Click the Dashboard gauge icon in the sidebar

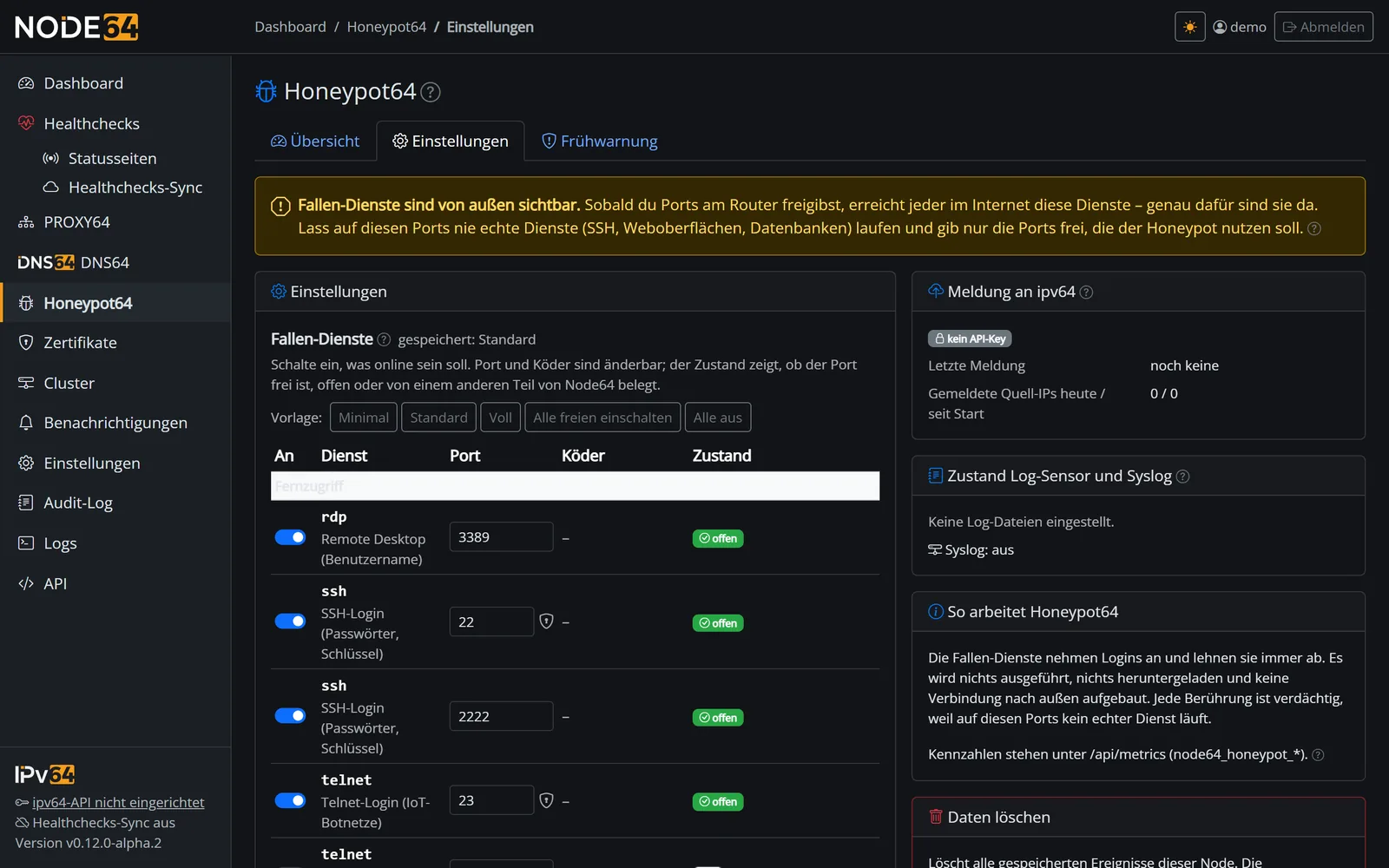[26, 83]
